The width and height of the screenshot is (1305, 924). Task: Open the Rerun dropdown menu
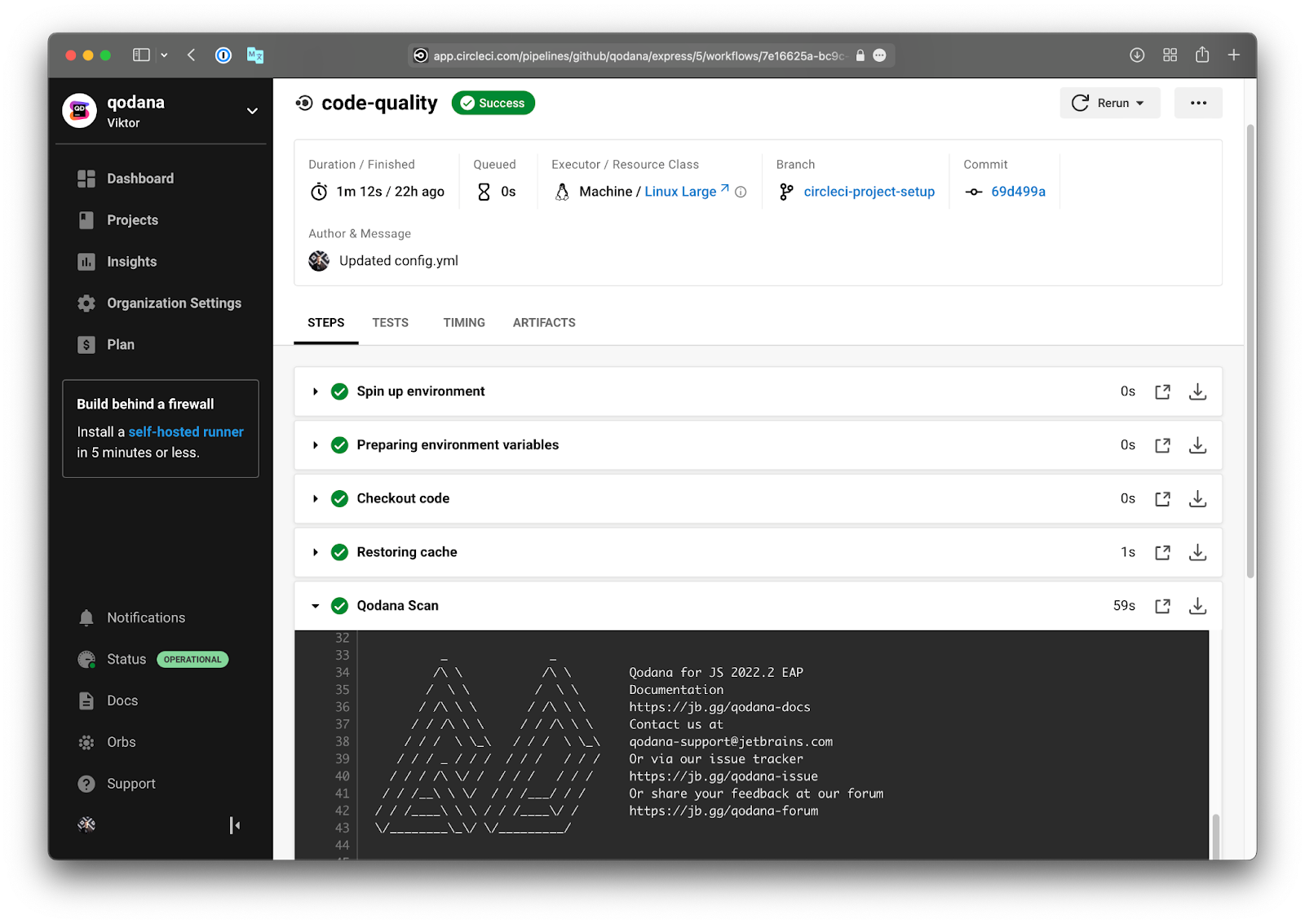(x=1110, y=103)
